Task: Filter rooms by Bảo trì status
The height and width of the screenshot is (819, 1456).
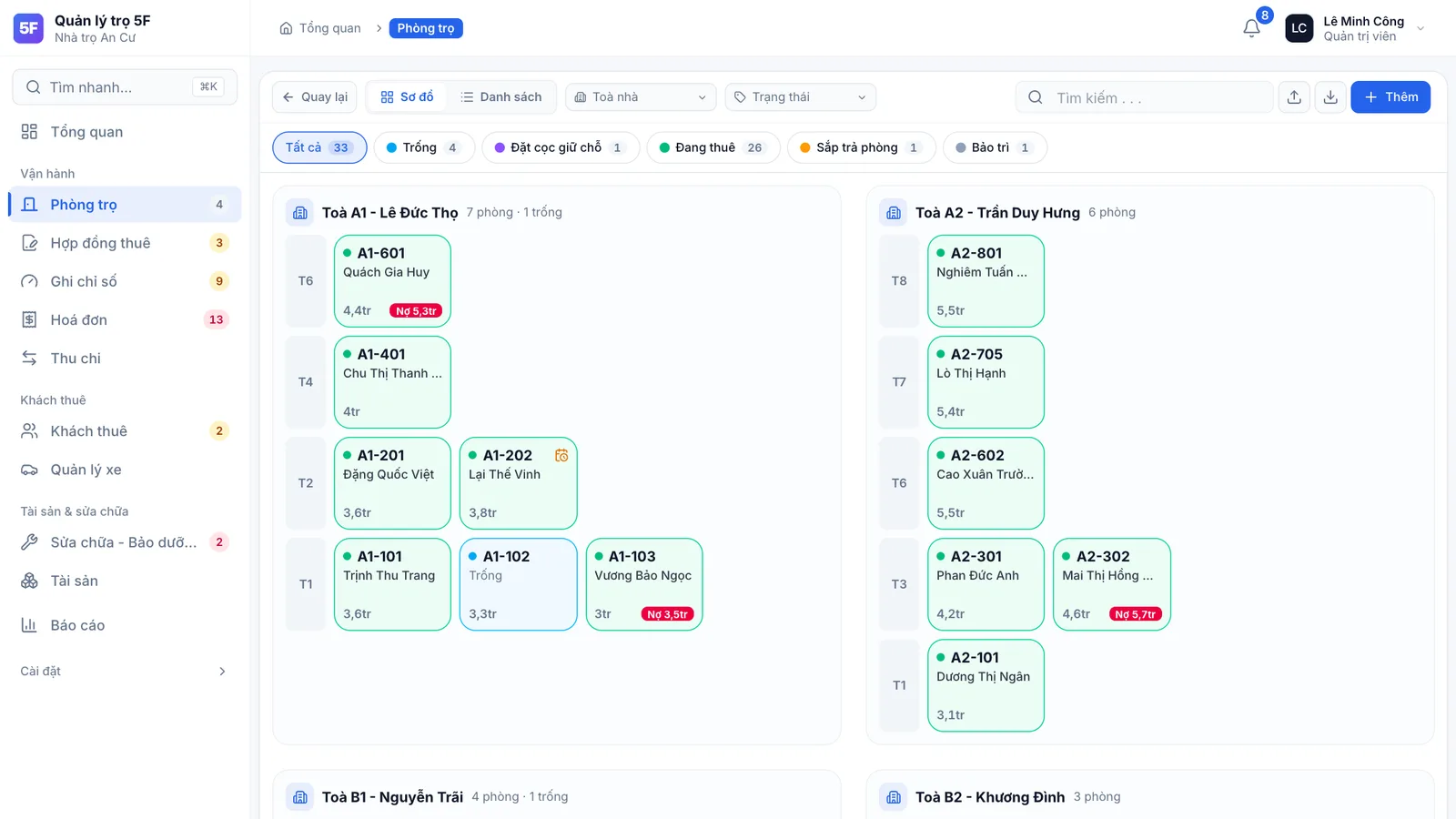Action: click(x=995, y=147)
